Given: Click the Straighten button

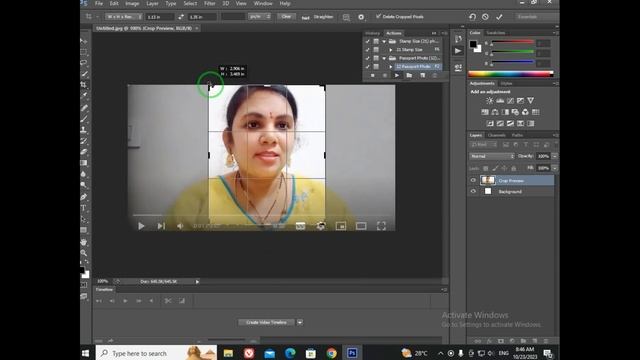Looking at the screenshot, I should coord(319,17).
